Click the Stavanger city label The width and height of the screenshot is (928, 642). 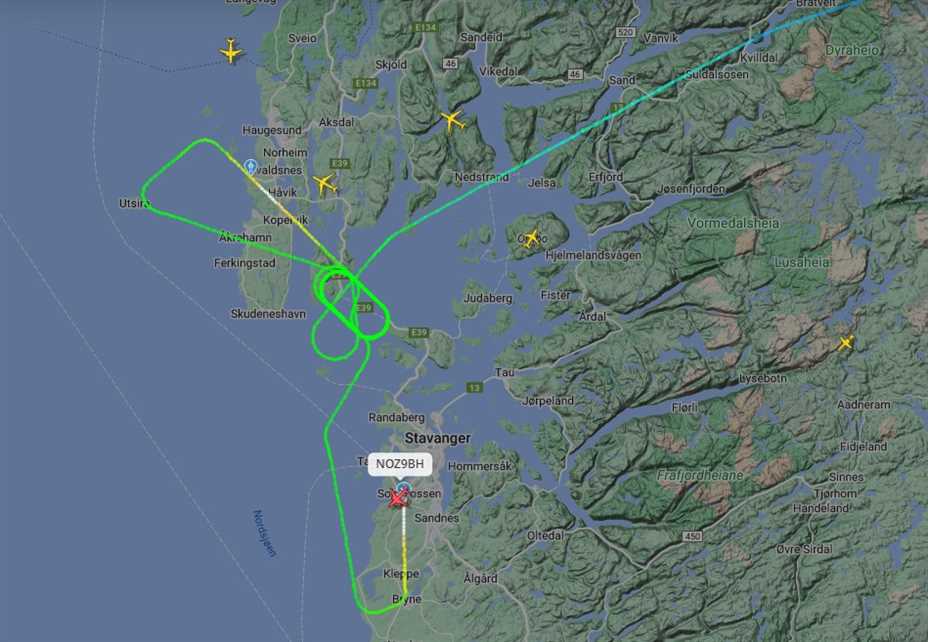click(x=437, y=438)
